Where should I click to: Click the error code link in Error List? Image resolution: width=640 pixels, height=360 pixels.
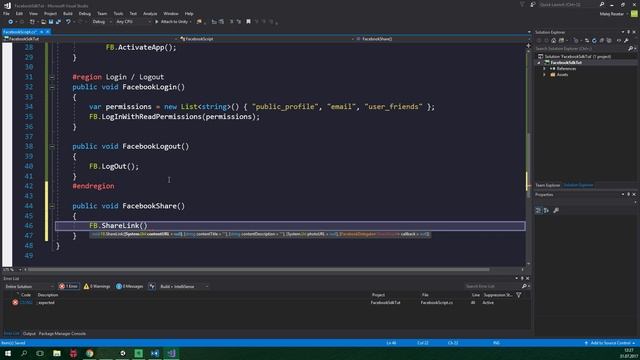[x=26, y=303]
